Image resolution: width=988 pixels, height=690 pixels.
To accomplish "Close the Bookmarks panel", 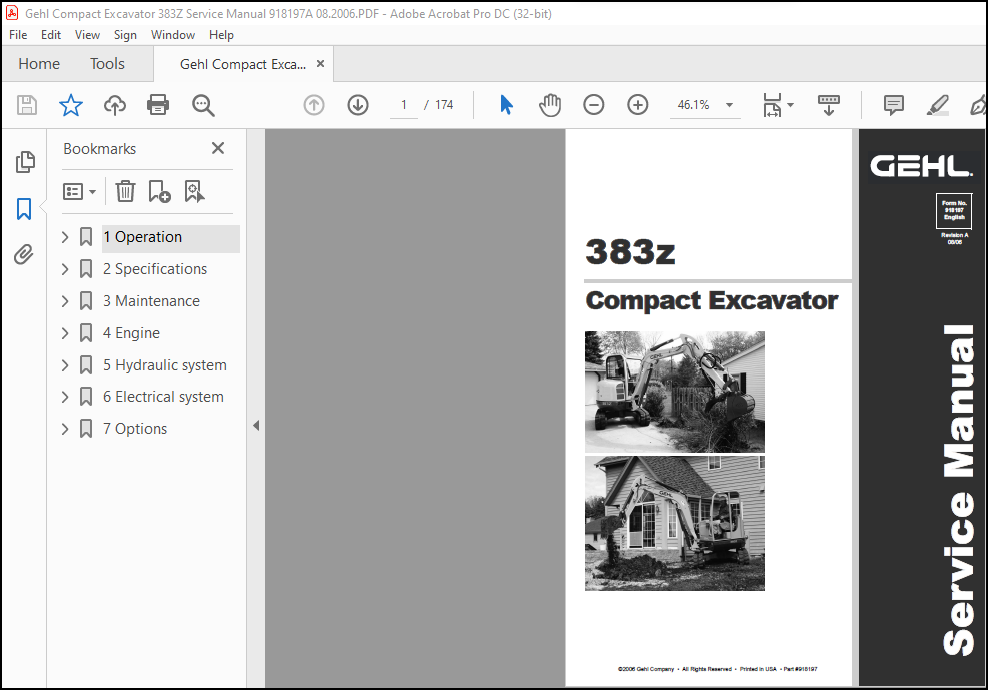I will pyautogui.click(x=218, y=148).
